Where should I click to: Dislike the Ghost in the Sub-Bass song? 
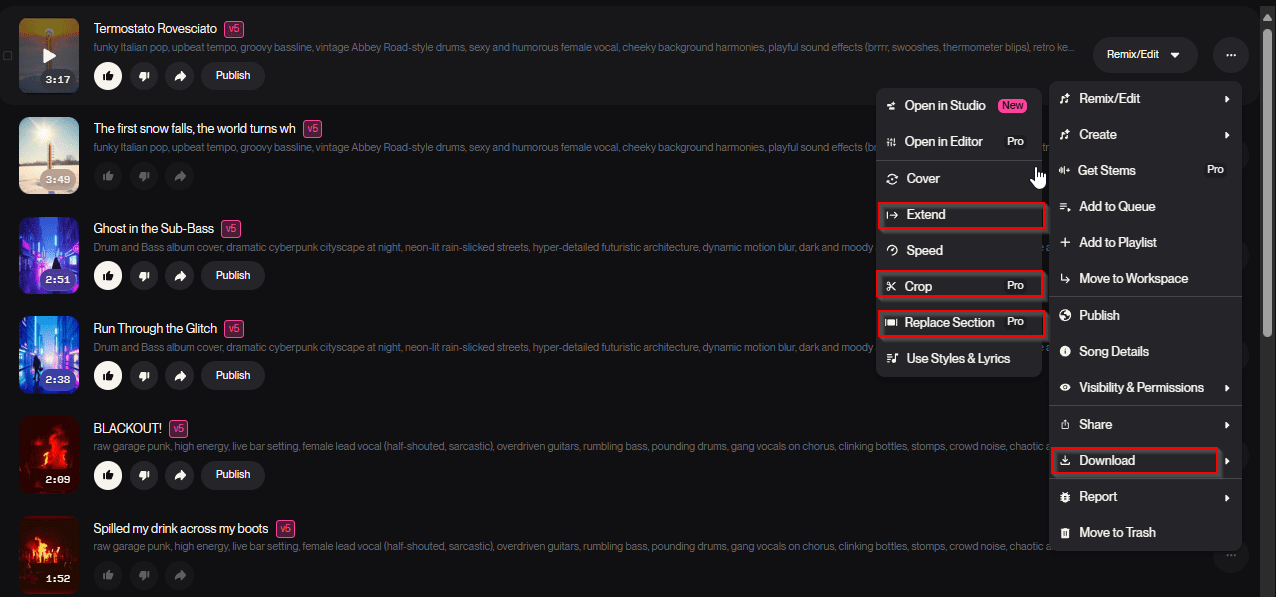(144, 276)
